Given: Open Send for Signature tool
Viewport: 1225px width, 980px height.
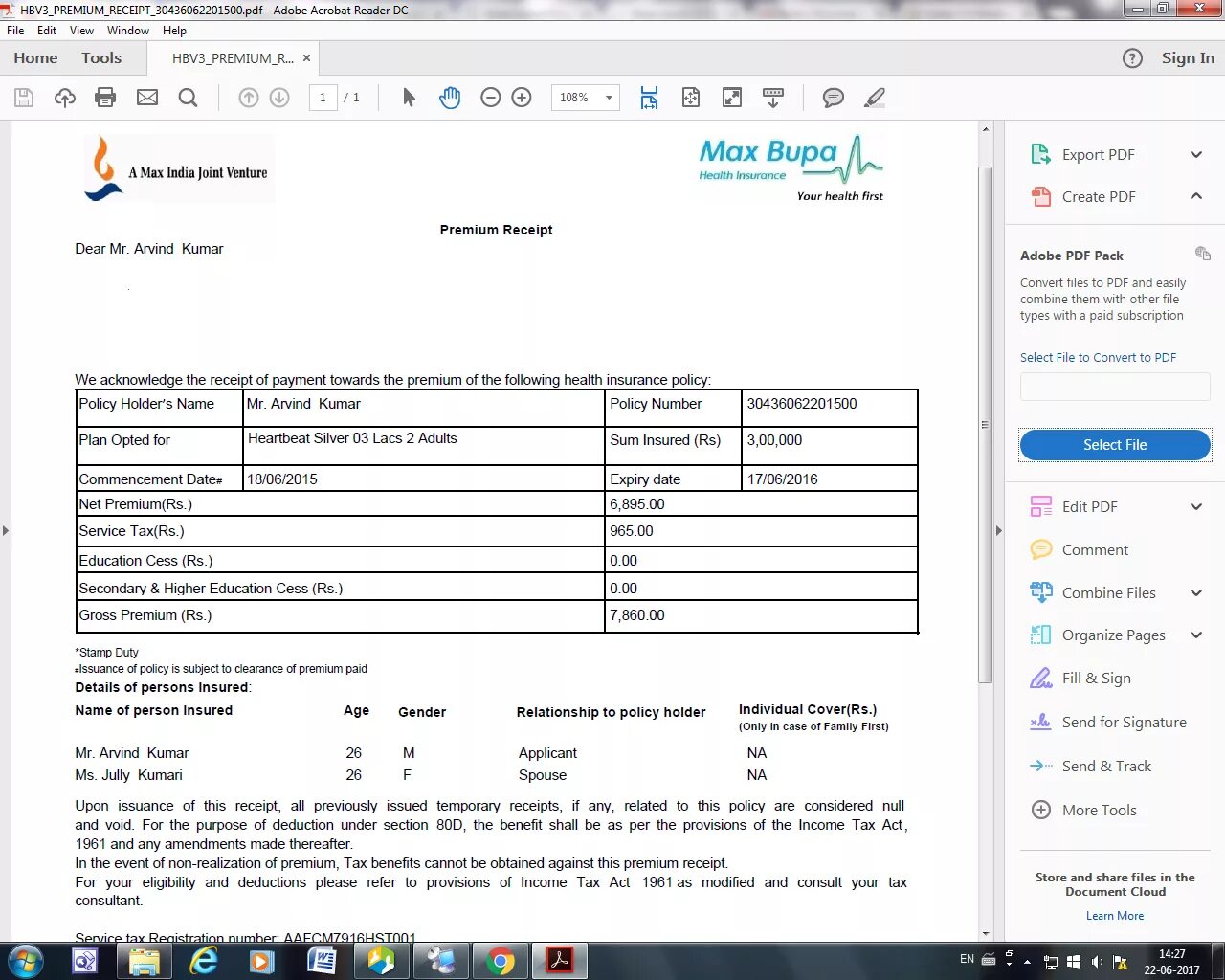Looking at the screenshot, I should [x=1125, y=722].
